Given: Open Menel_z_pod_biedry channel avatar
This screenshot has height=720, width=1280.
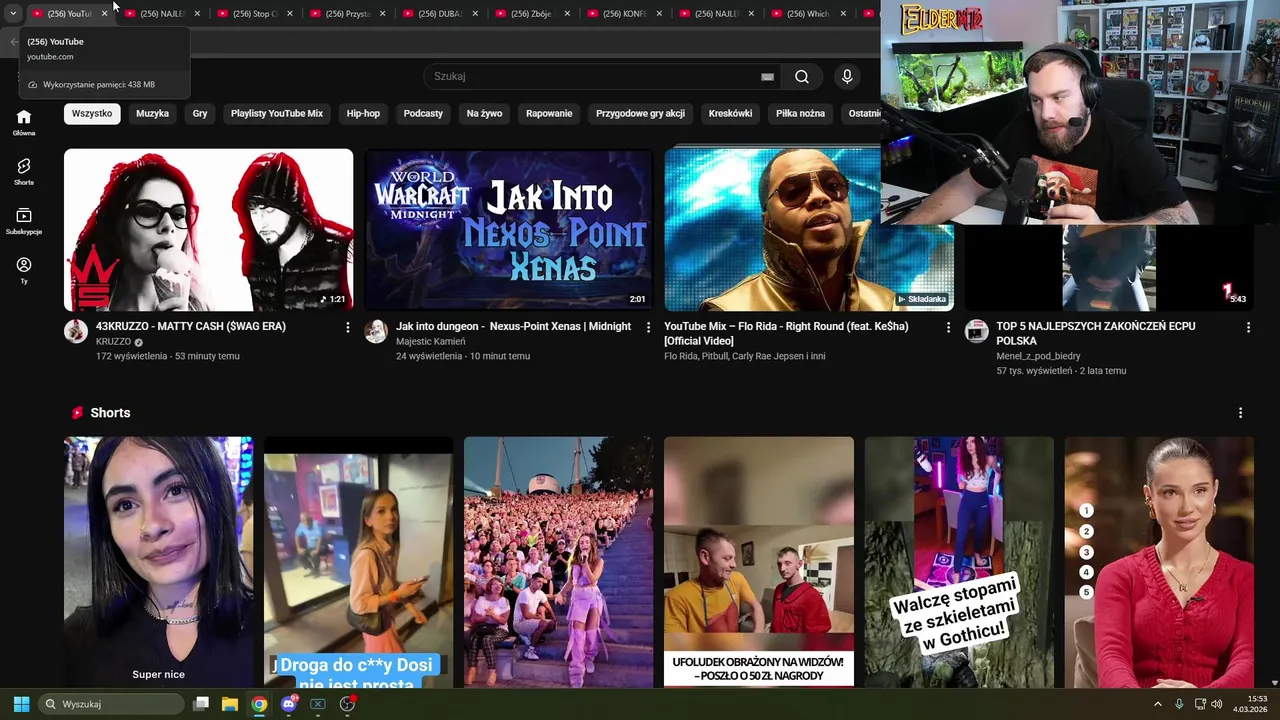Looking at the screenshot, I should (976, 332).
